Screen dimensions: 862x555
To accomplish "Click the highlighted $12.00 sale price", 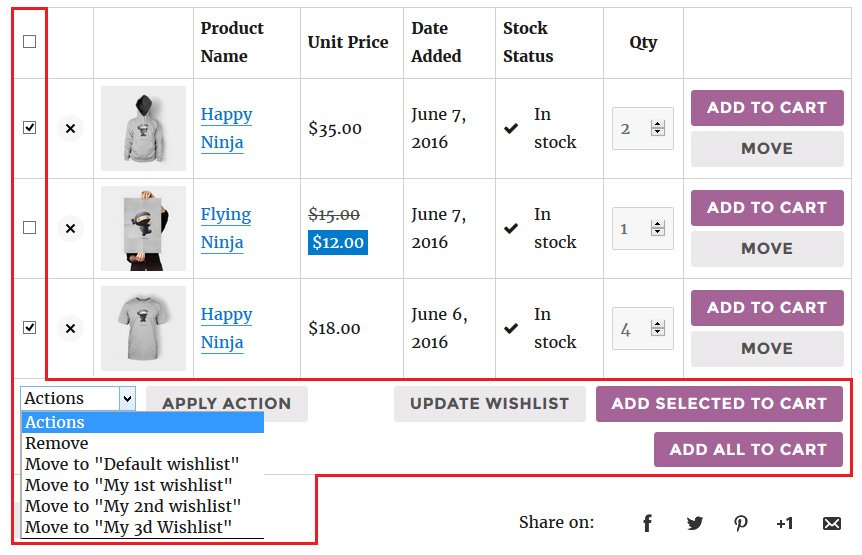I will pyautogui.click(x=338, y=242).
